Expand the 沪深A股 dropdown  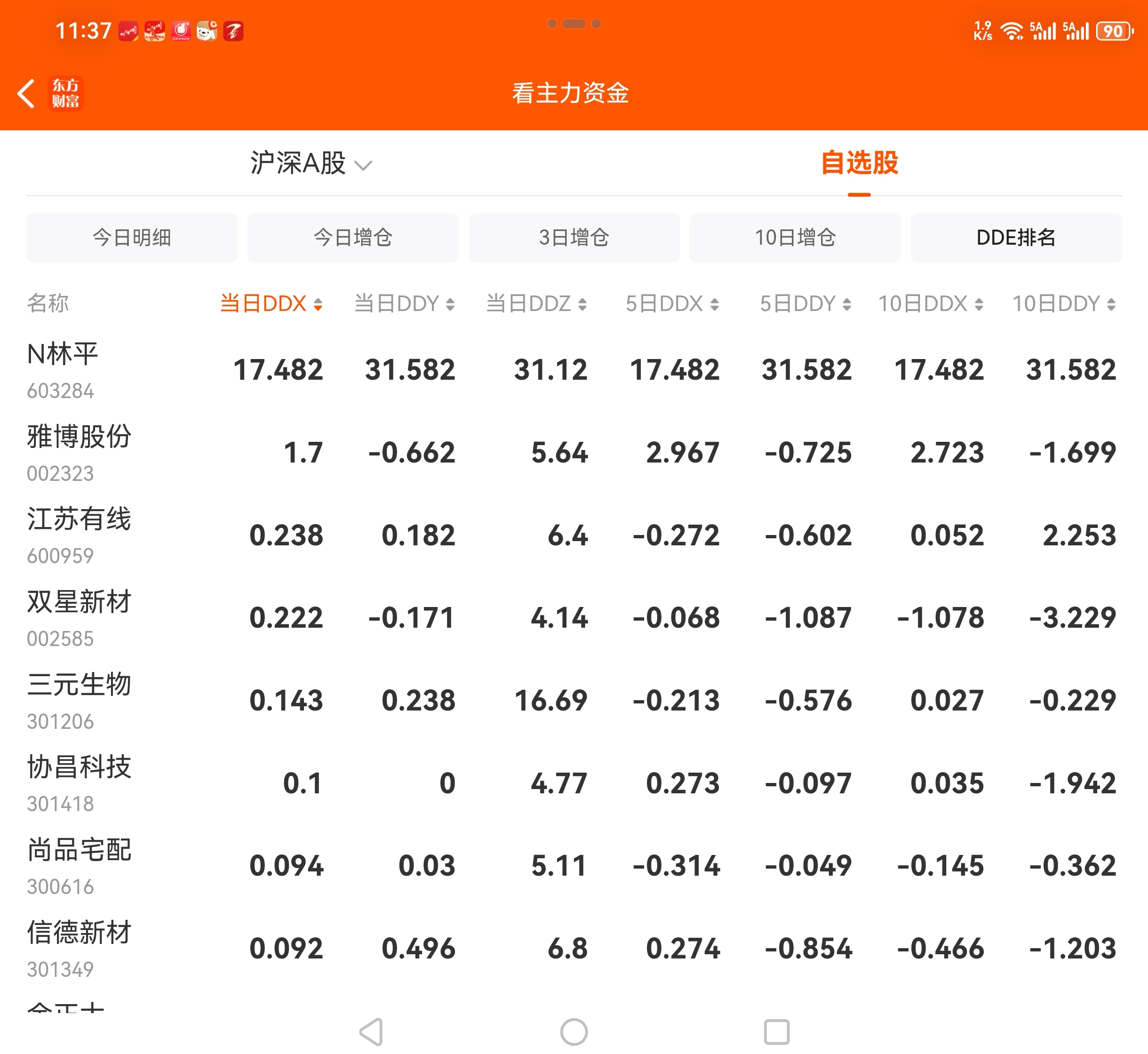pyautogui.click(x=311, y=164)
